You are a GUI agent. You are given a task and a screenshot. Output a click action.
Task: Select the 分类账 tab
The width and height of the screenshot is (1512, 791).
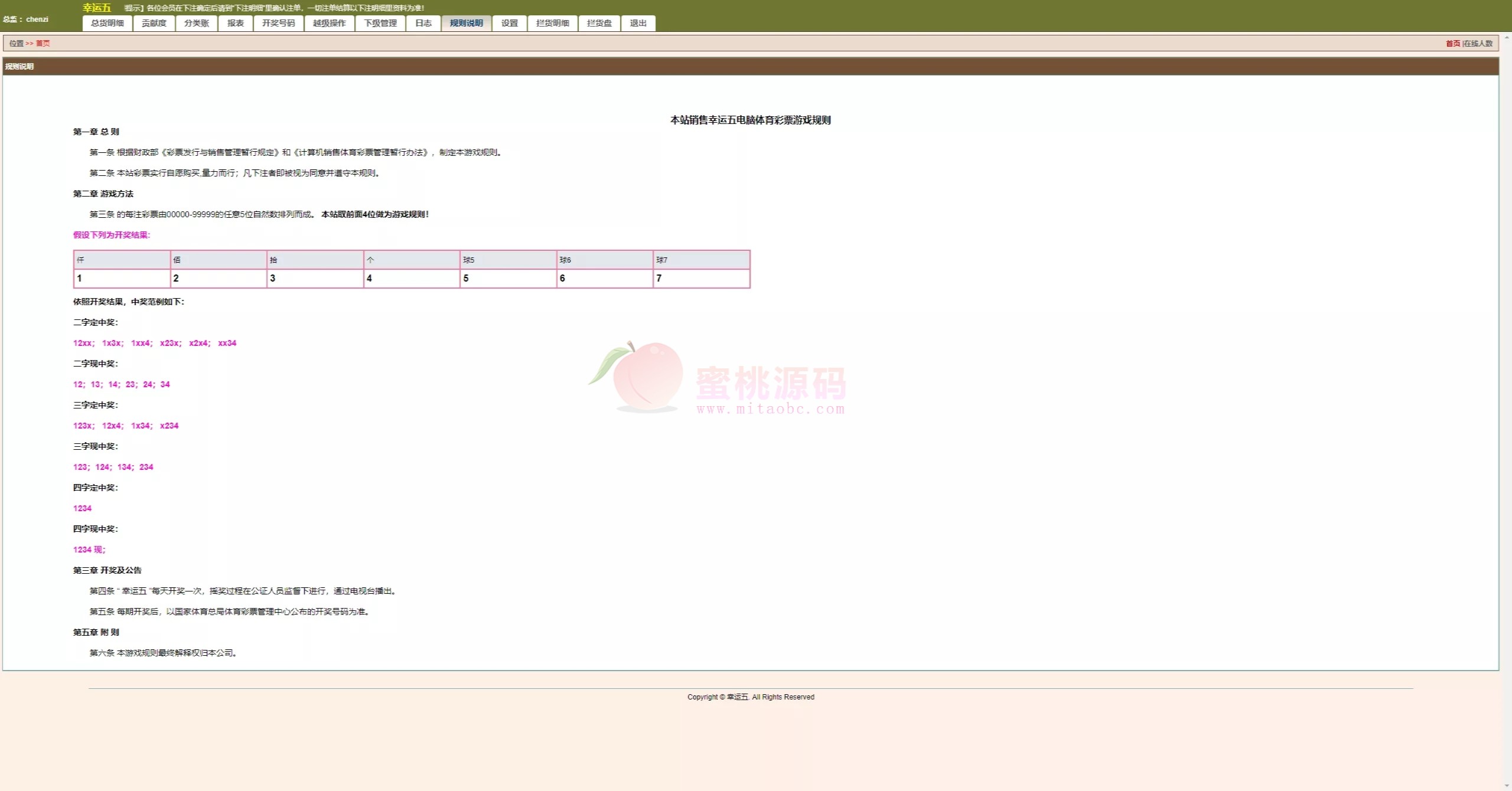[197, 23]
